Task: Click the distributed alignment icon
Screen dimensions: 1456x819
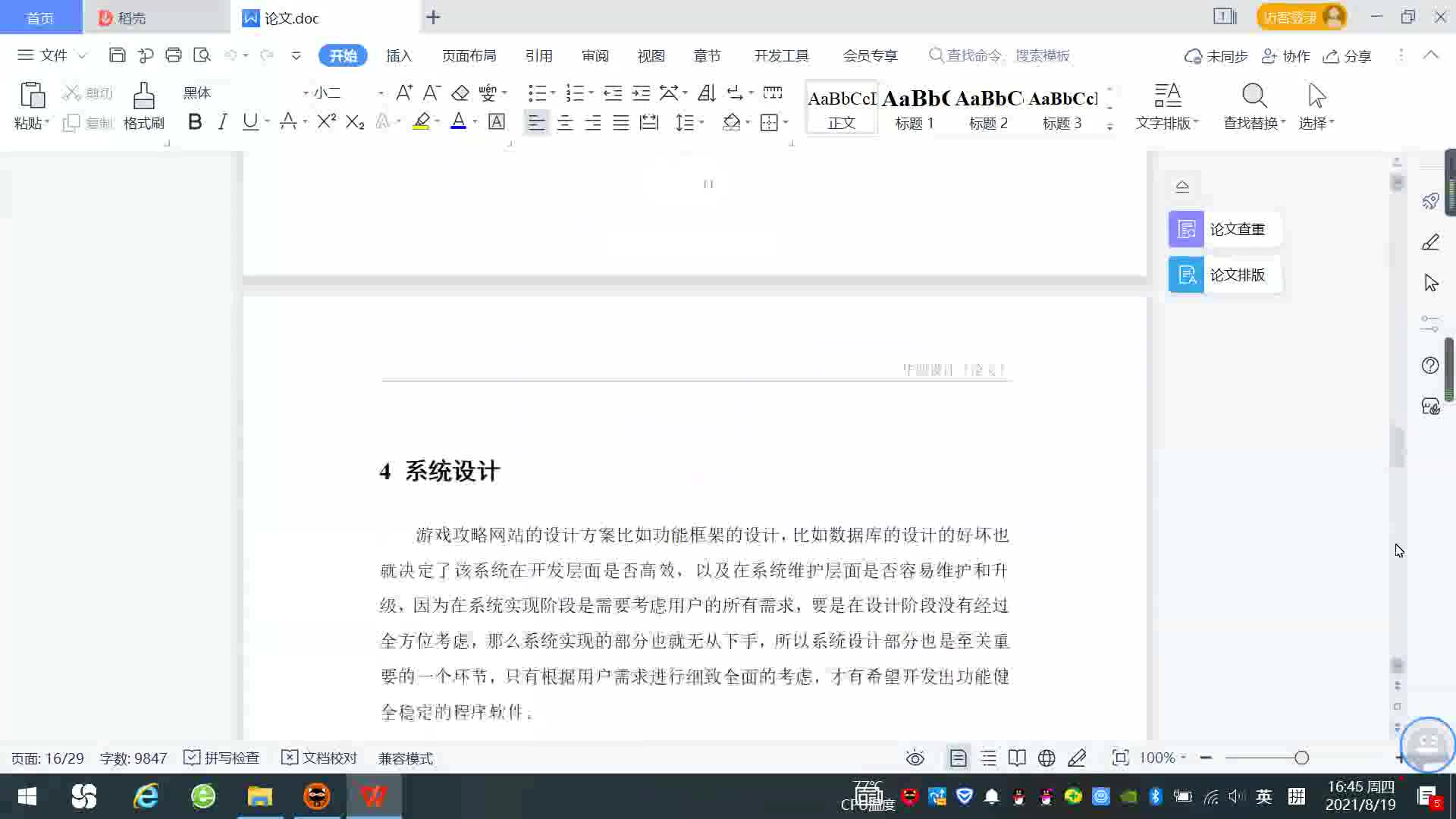Action: click(x=649, y=122)
